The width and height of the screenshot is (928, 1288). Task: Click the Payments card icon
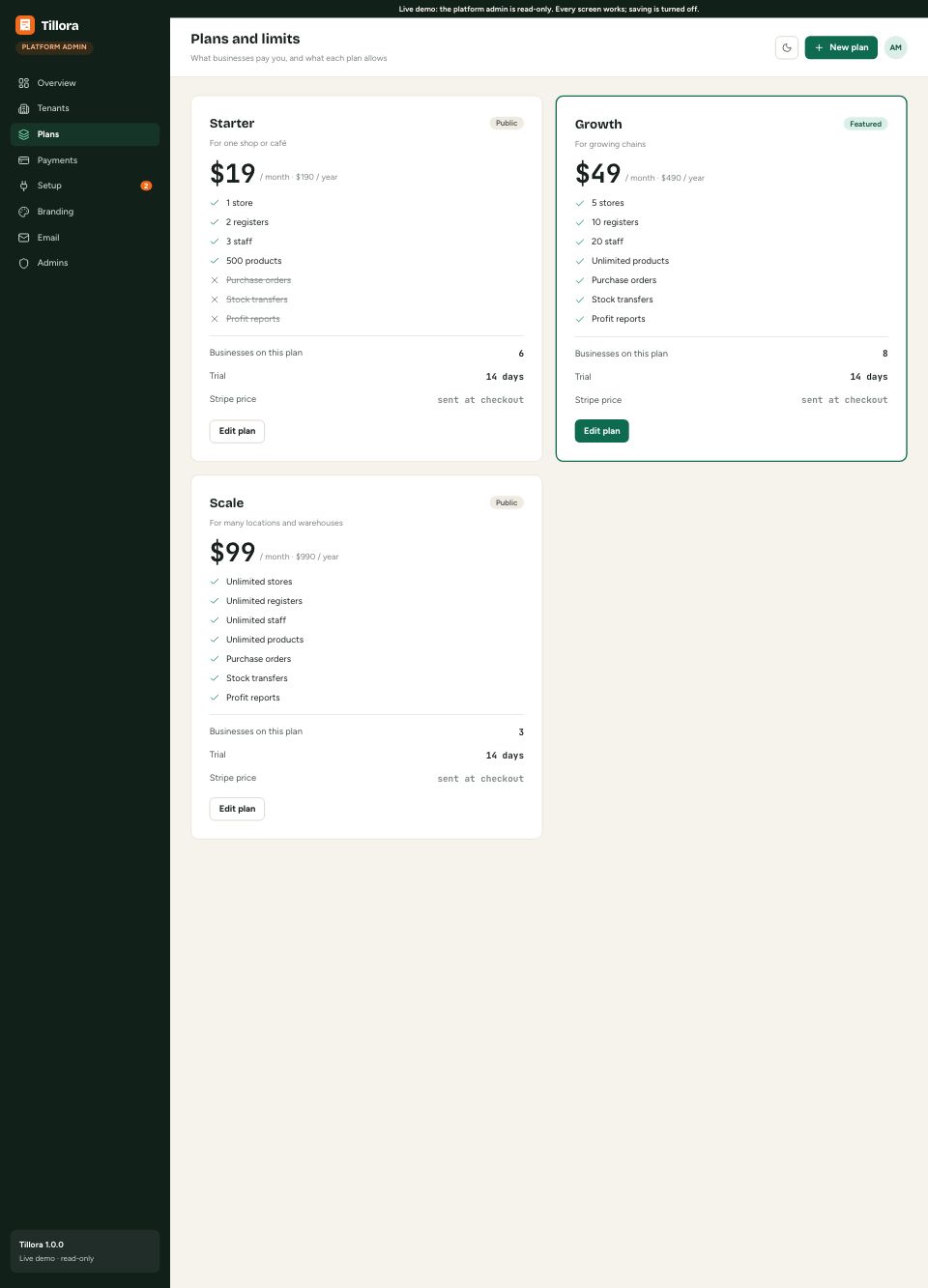pyautogui.click(x=24, y=160)
